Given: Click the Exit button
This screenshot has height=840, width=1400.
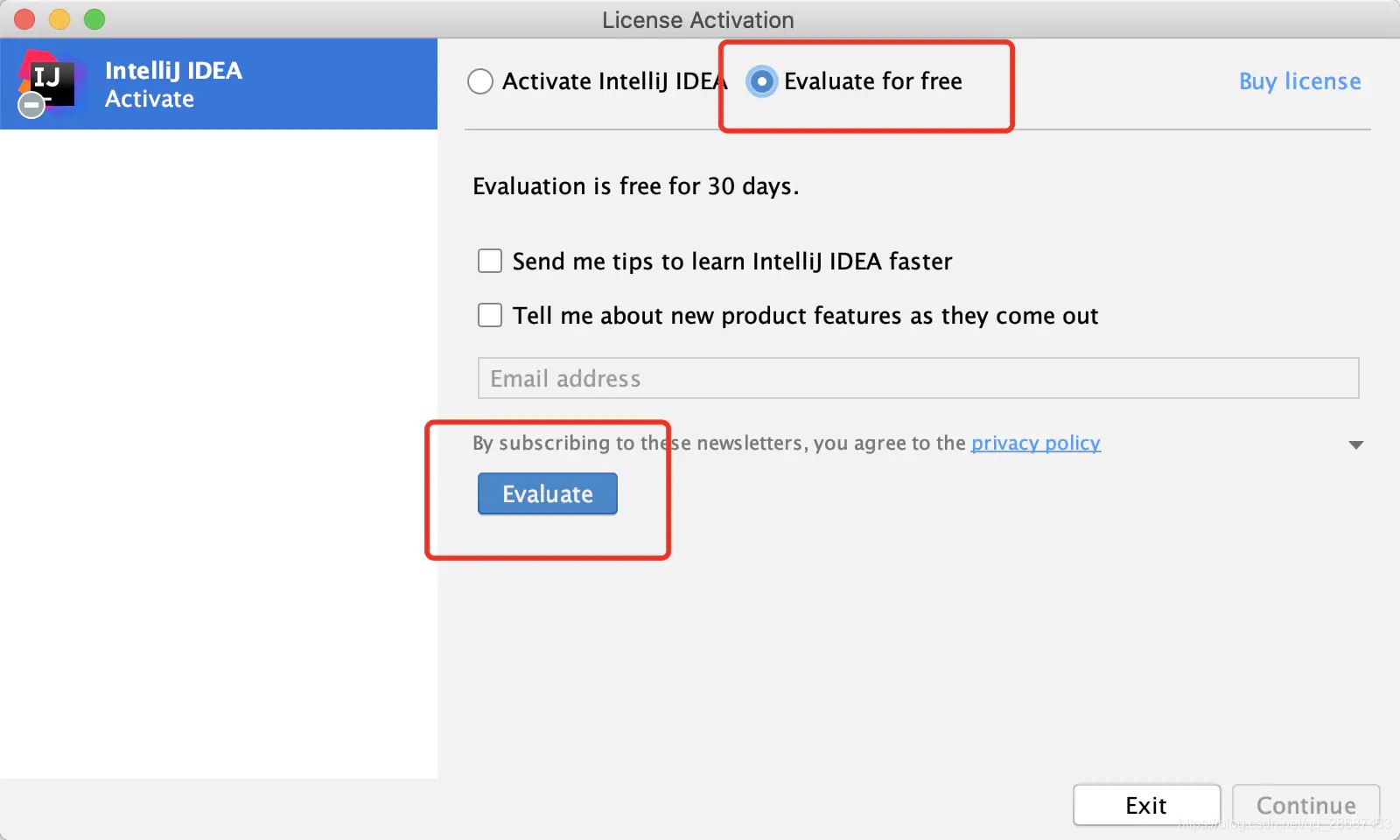Looking at the screenshot, I should (x=1146, y=805).
